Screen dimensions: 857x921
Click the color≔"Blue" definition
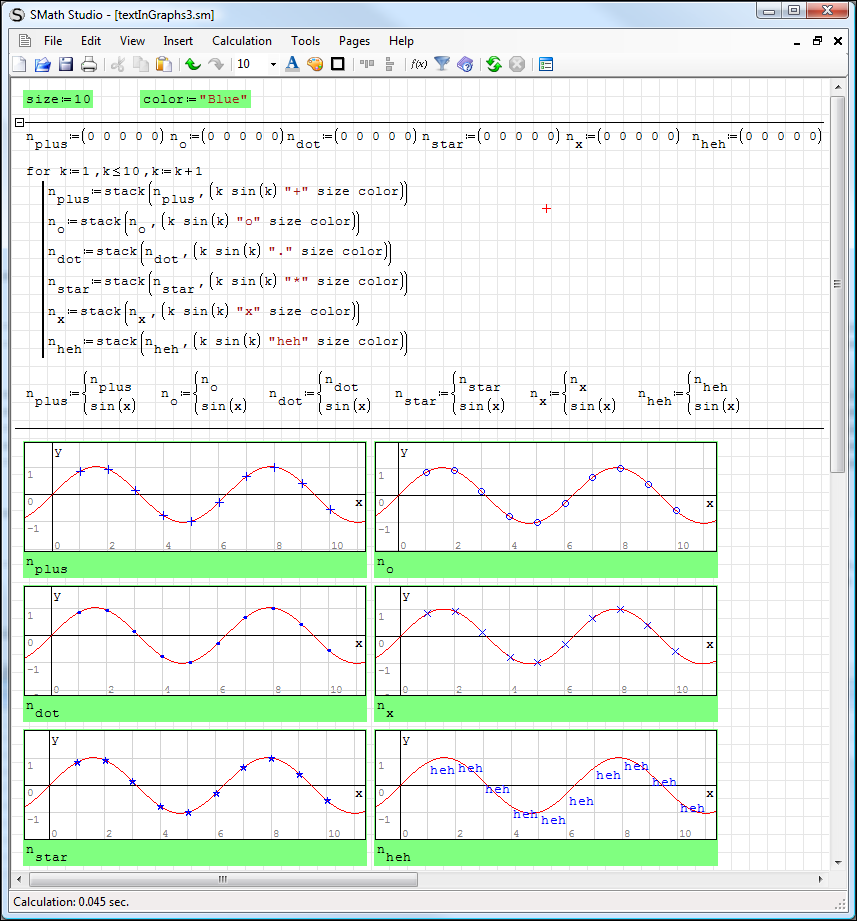pyautogui.click(x=195, y=99)
